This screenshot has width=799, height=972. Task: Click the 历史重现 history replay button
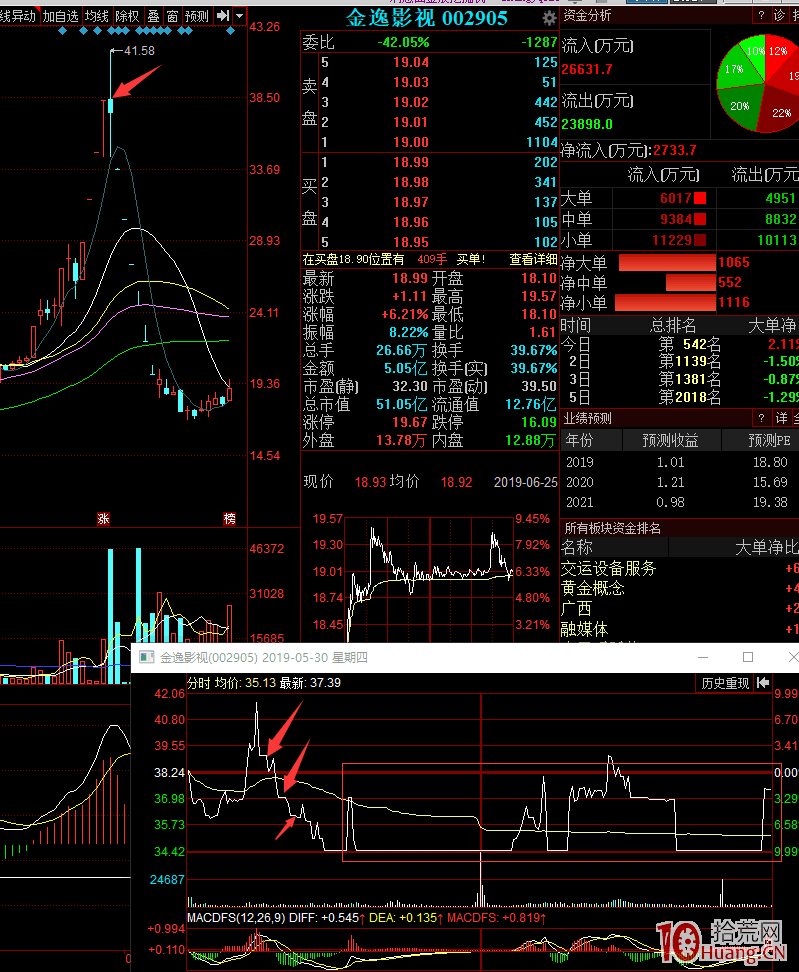tap(725, 683)
